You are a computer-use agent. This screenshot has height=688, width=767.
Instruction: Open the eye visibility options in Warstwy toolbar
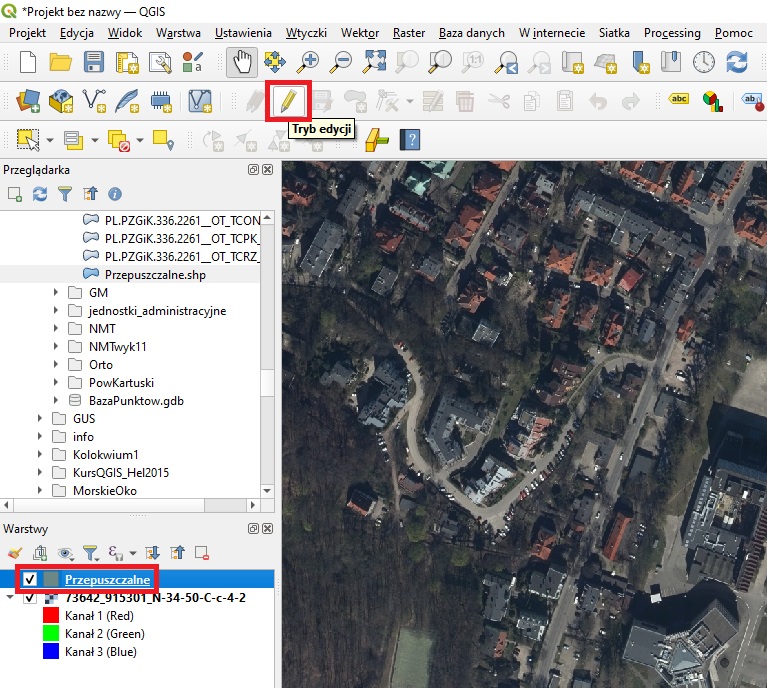[66, 552]
